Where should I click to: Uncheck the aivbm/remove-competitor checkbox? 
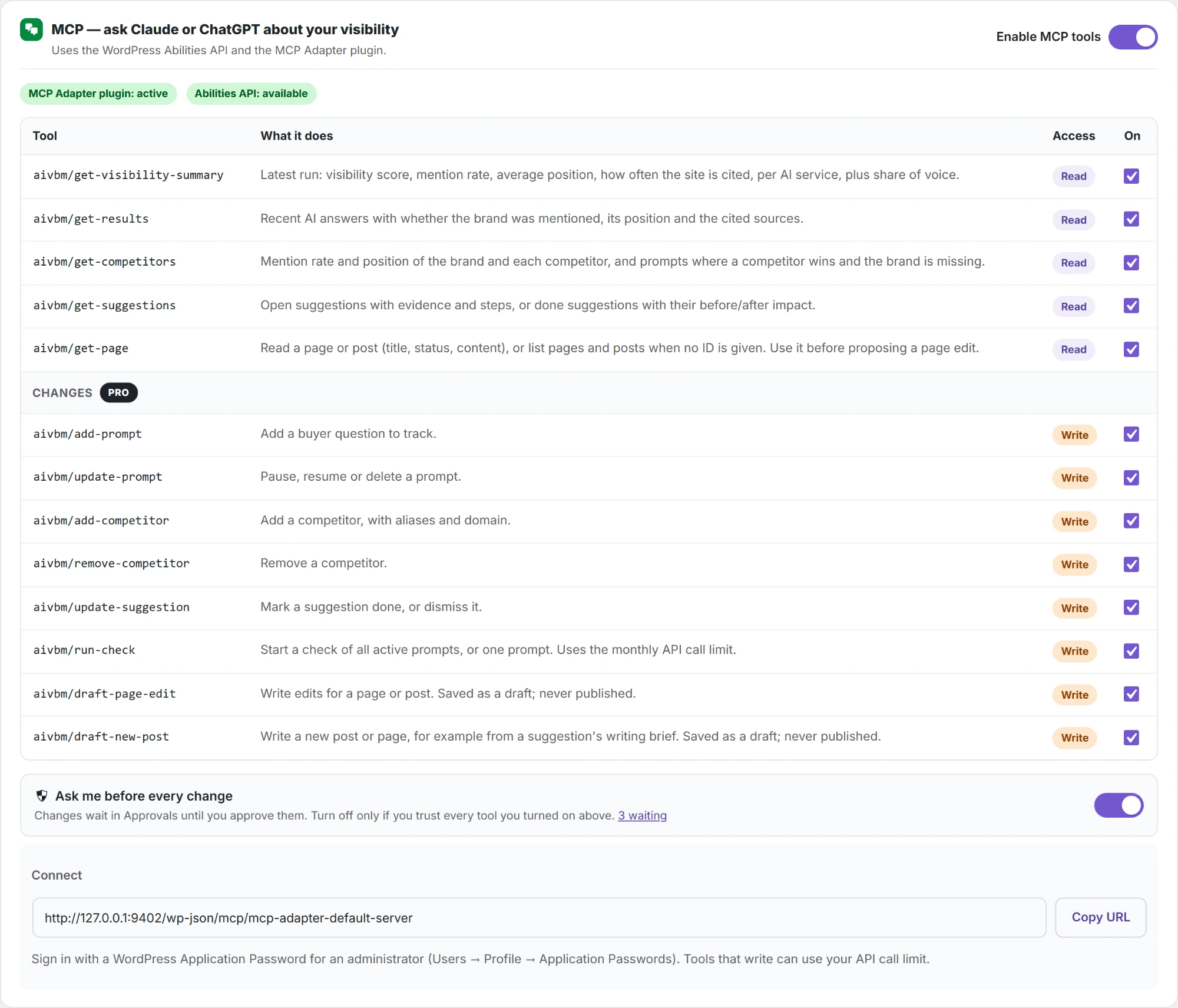[1131, 564]
